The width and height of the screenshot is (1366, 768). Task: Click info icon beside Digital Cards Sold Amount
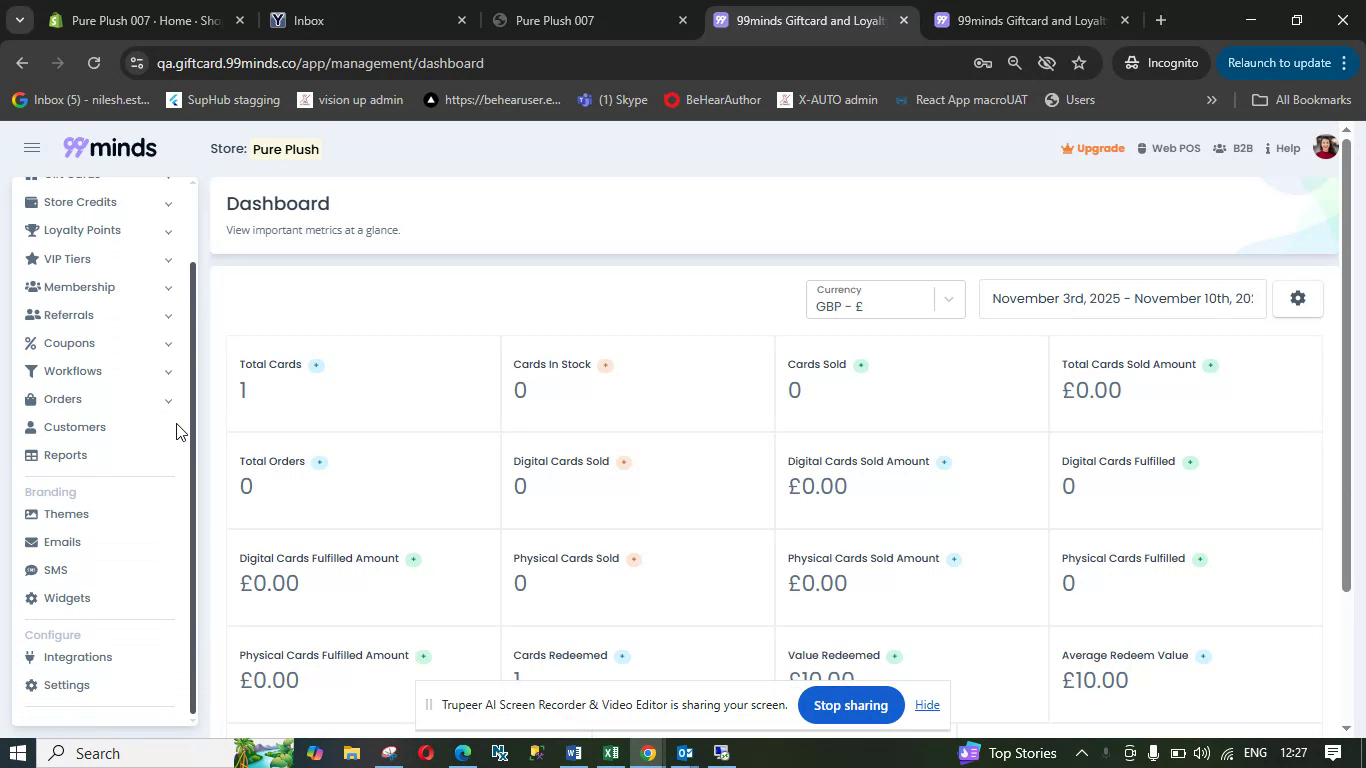click(944, 462)
